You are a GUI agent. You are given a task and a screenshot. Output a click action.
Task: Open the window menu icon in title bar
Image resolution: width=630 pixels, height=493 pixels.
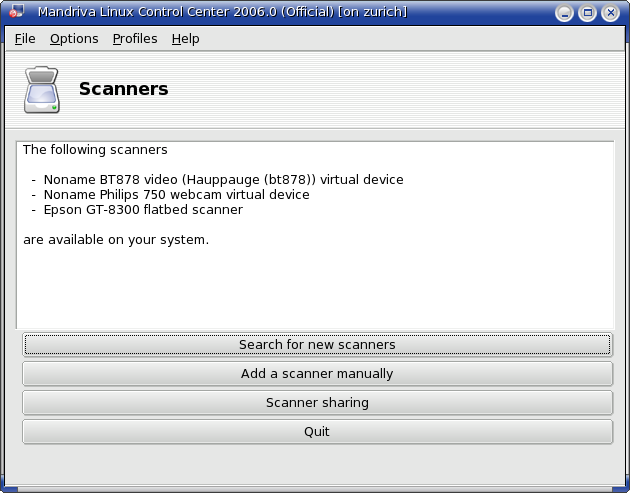(16, 11)
